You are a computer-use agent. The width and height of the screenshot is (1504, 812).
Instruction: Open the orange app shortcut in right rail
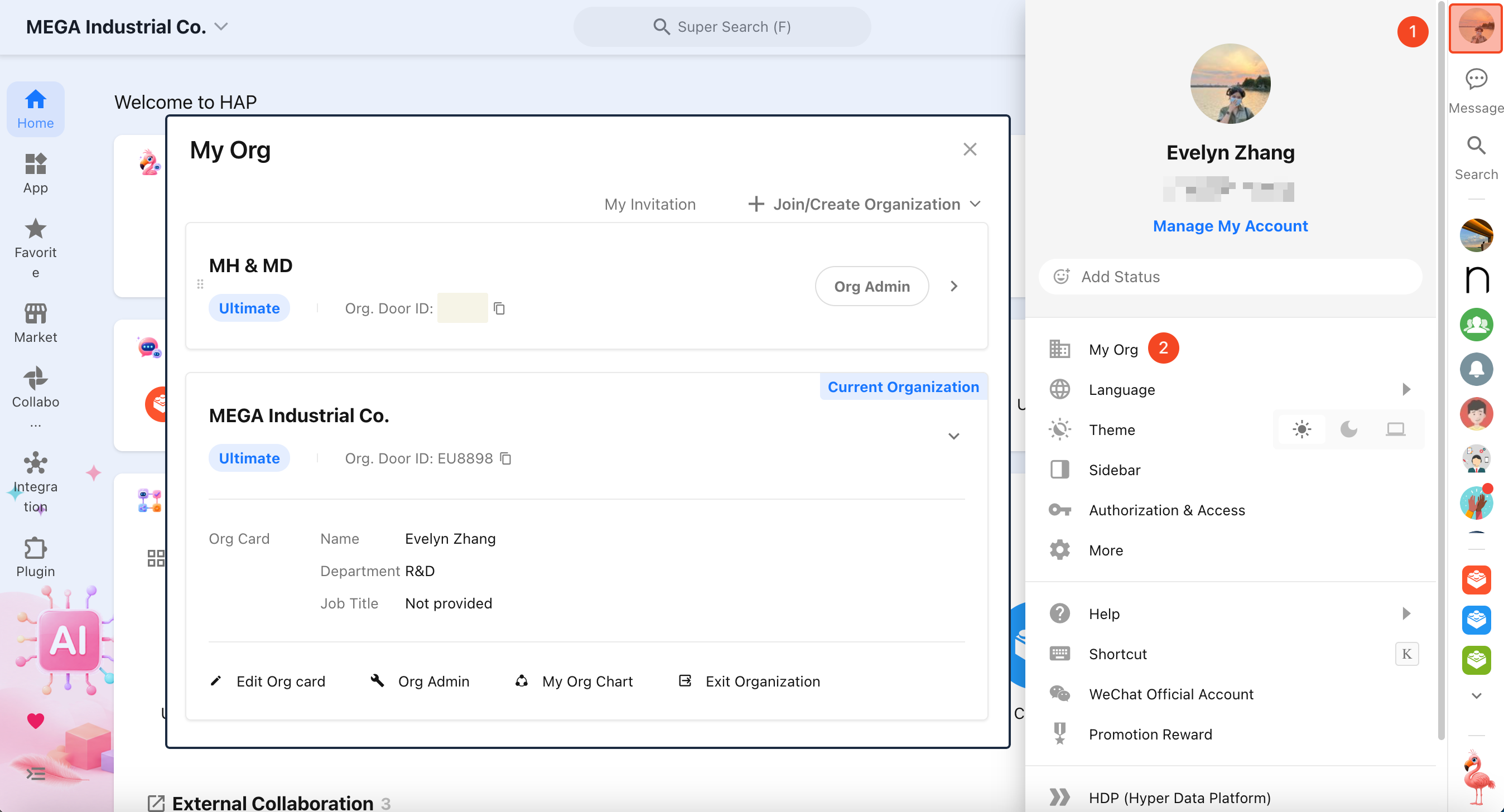tap(1476, 579)
